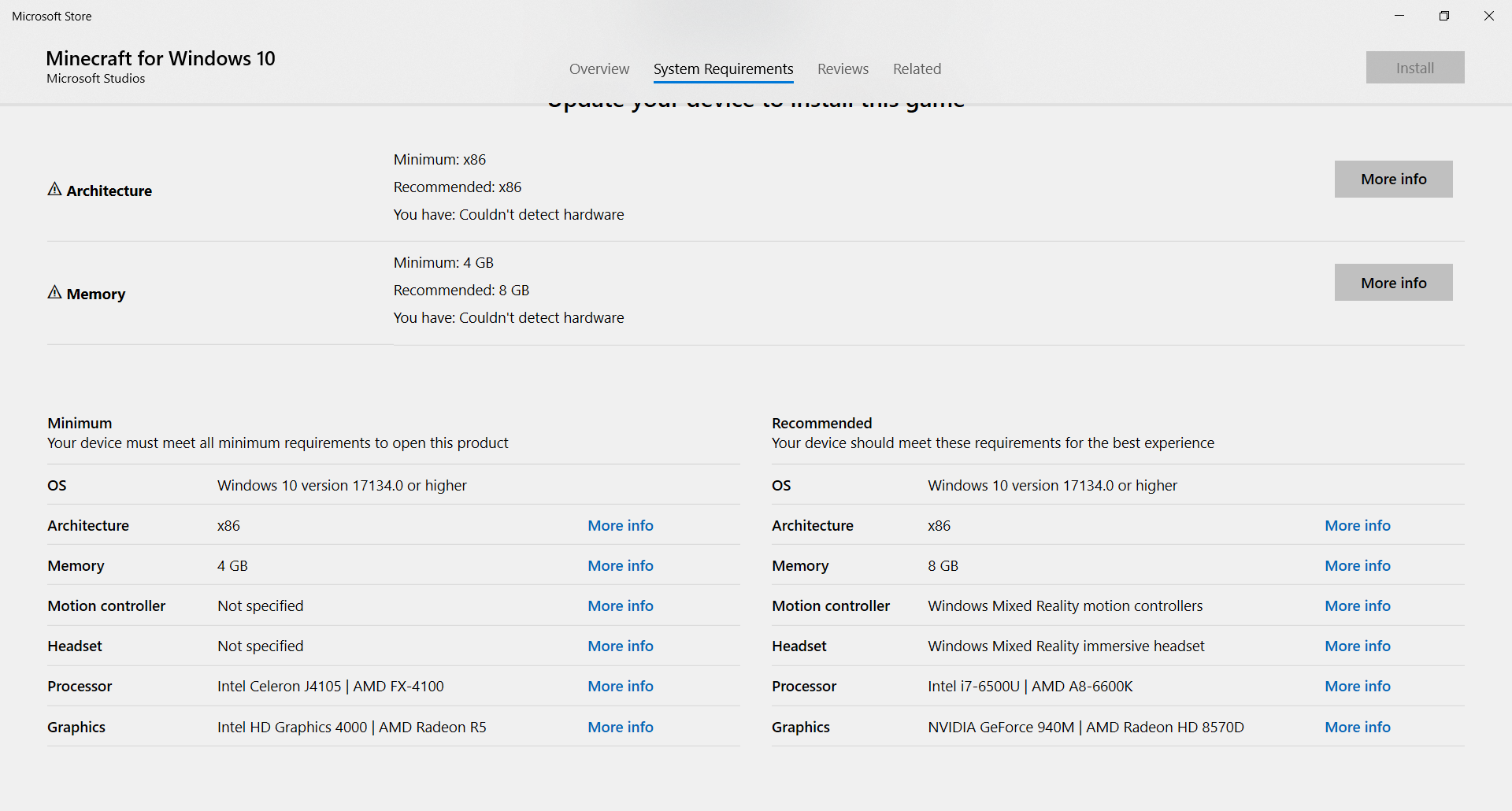
Task: Click the 'Recommended: 8 GB' memory line
Action: 461,290
